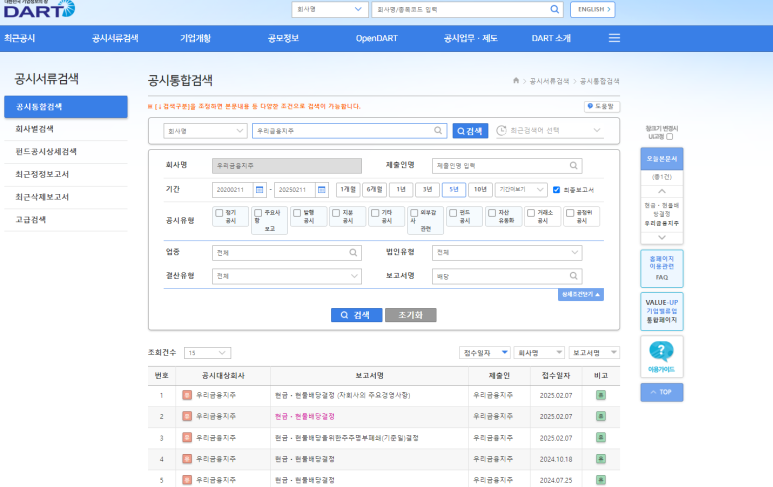Image resolution: width=773 pixels, height=487 pixels.
Task: Check the 지분공시 checkbox
Action: (x=336, y=213)
